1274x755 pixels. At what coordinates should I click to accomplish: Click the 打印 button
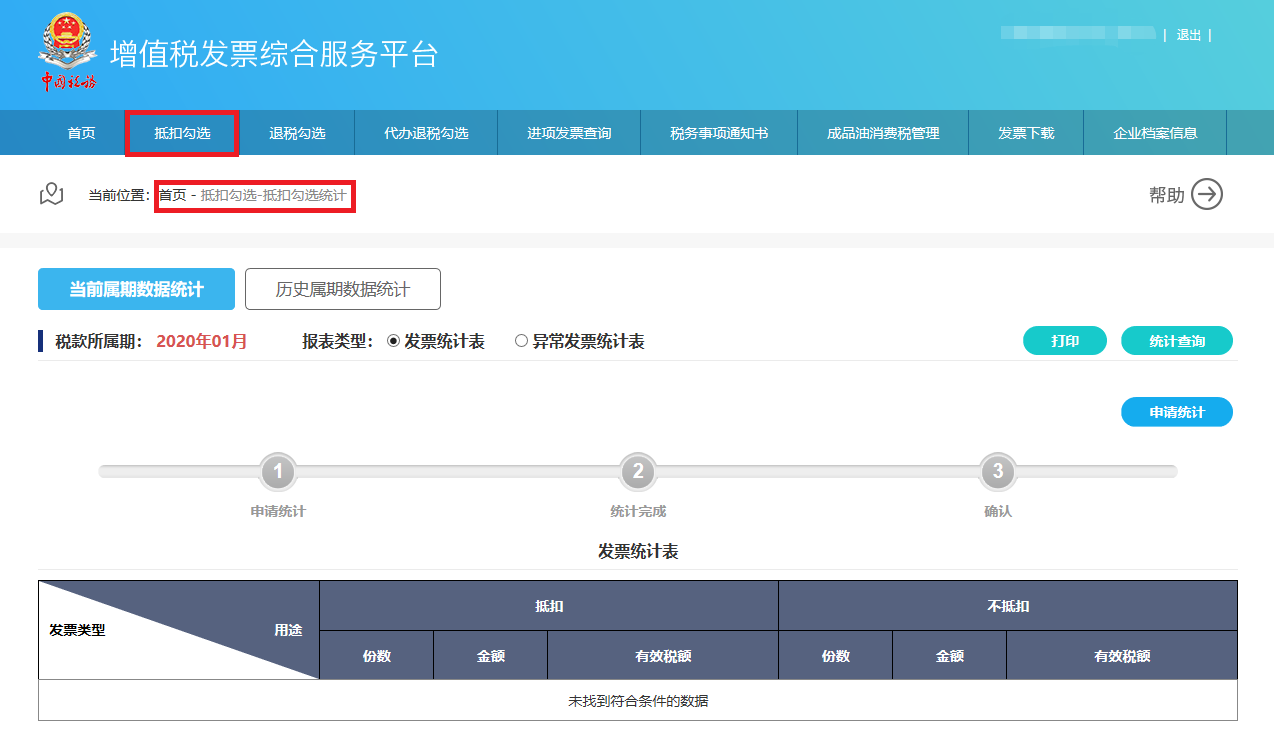1064,341
